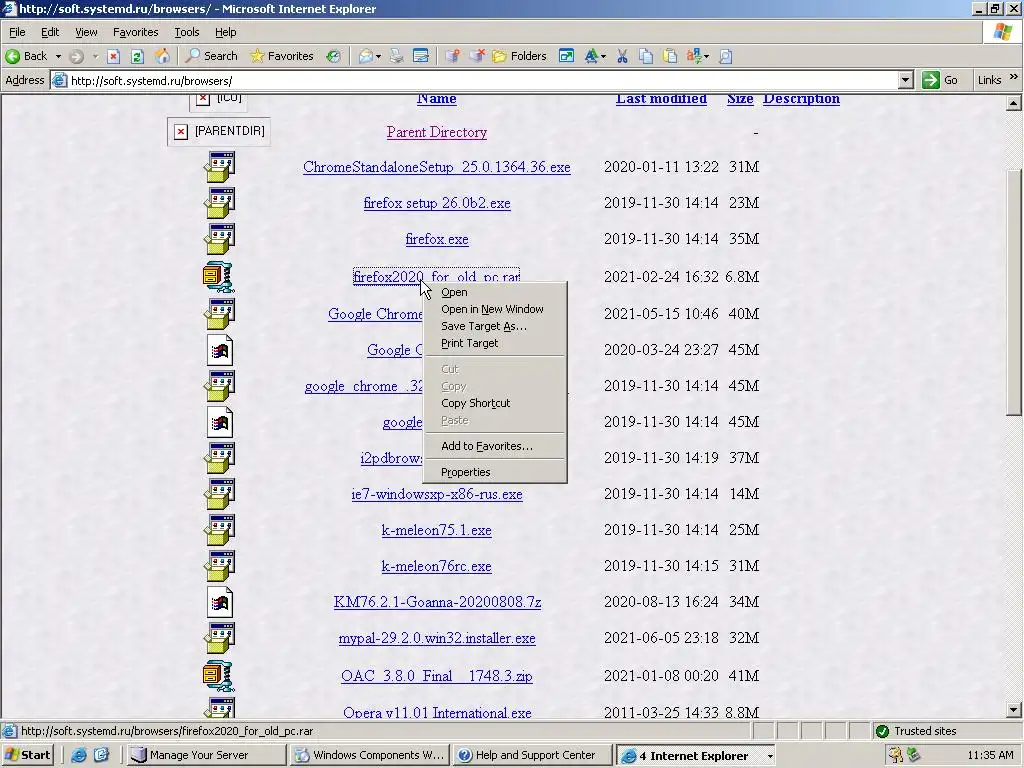The height and width of the screenshot is (768, 1024).
Task: Click the installer icon beside firefox.exe
Action: (220, 238)
